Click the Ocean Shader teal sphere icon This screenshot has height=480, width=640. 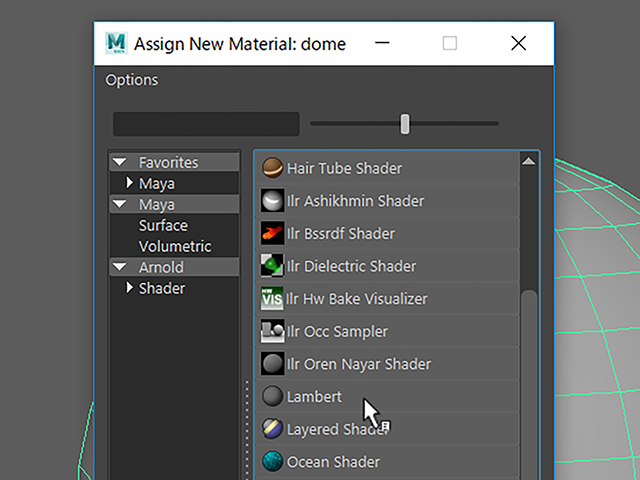click(x=272, y=462)
